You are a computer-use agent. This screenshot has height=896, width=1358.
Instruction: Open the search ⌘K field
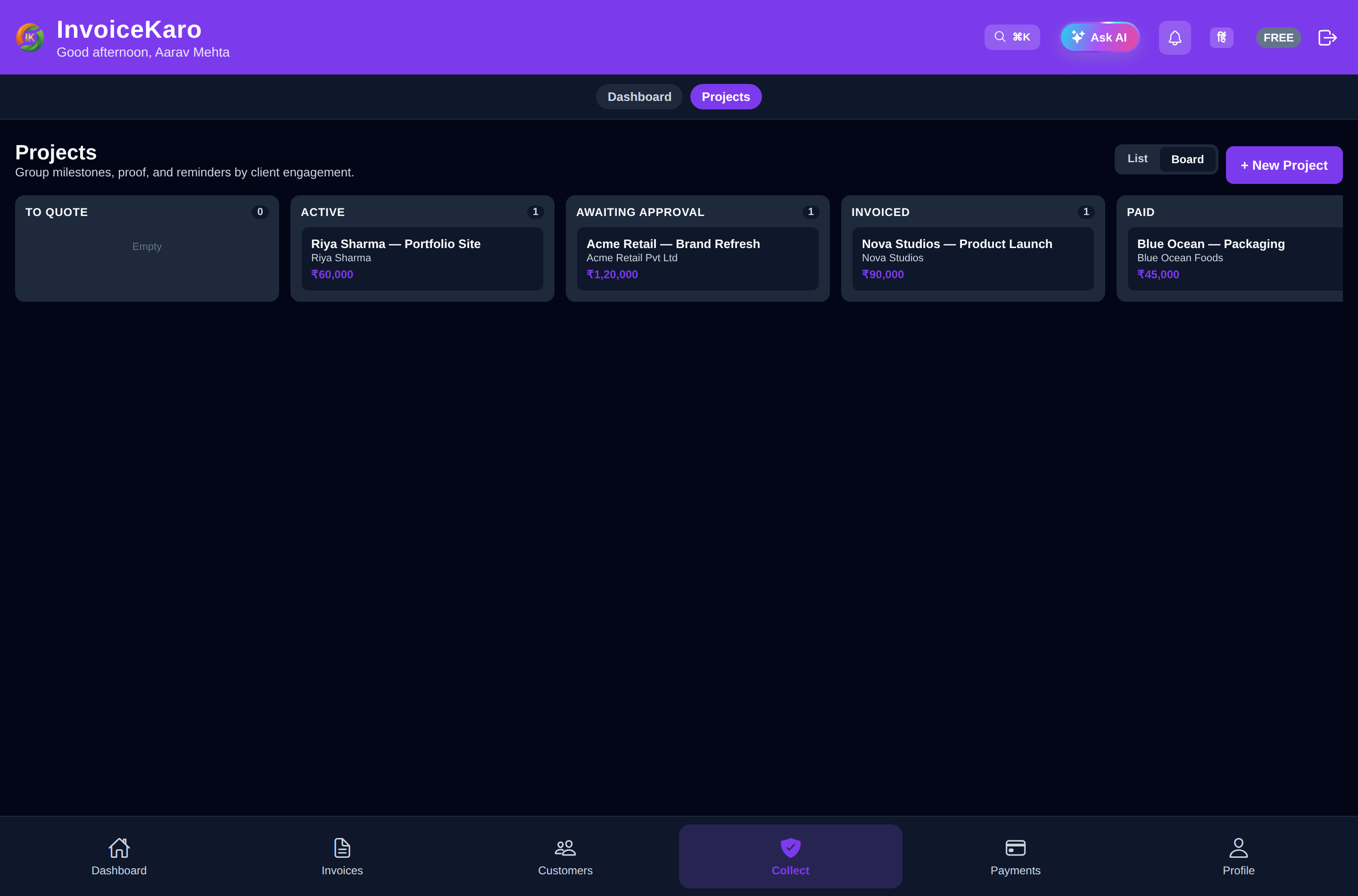pyautogui.click(x=1012, y=37)
